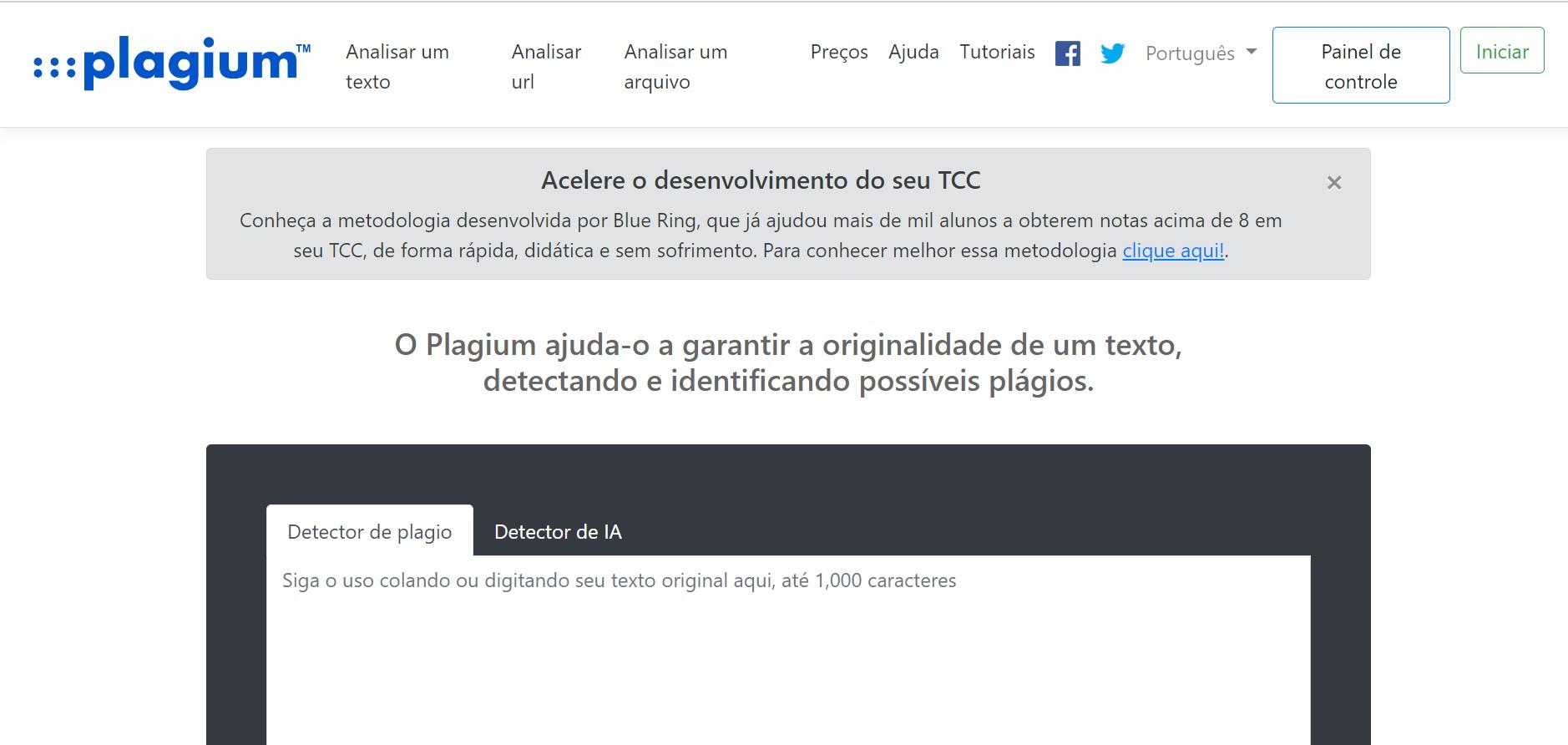
Task: Click the Painel de controle button
Action: pos(1361,65)
